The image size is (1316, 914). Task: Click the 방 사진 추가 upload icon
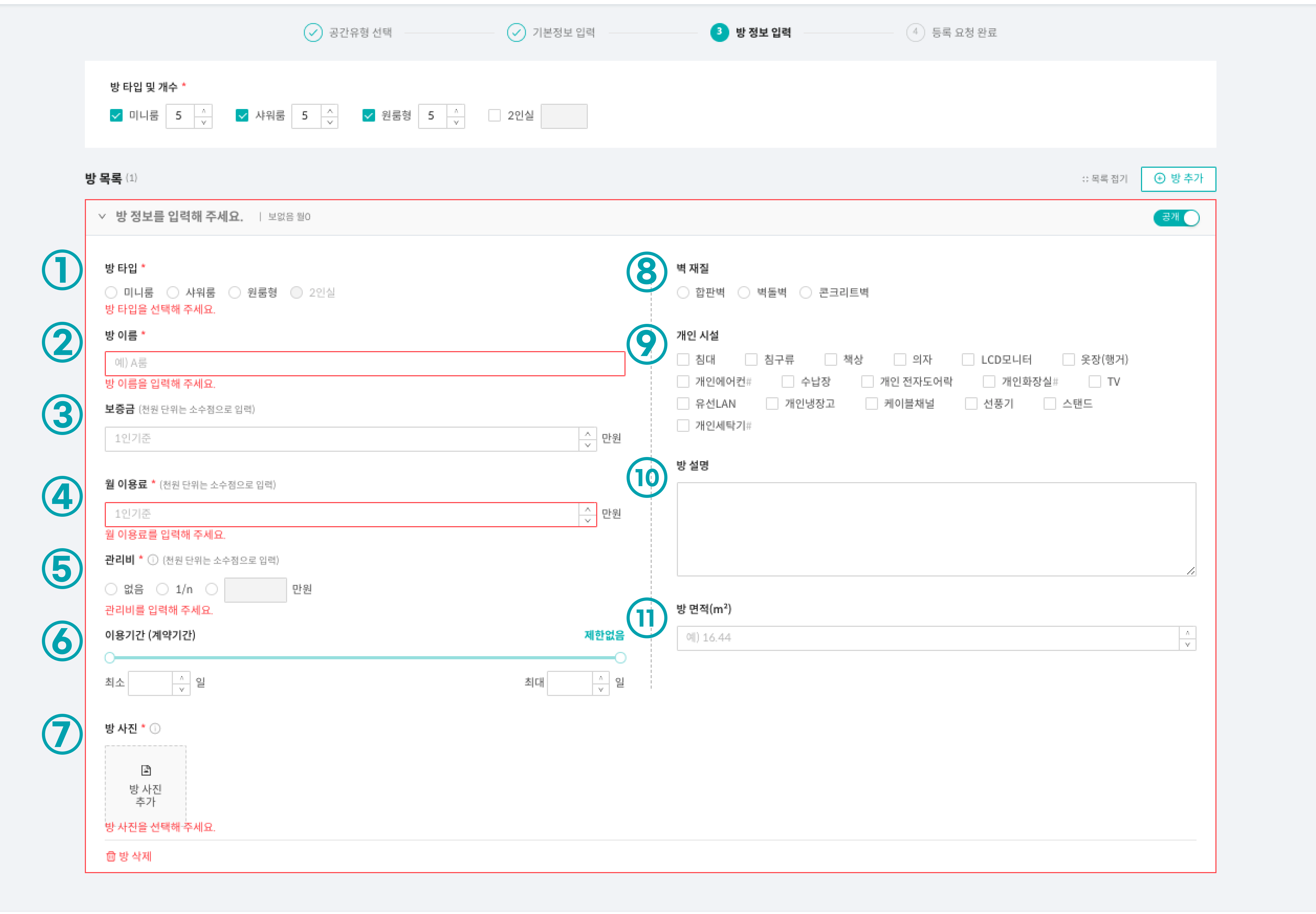(x=146, y=770)
